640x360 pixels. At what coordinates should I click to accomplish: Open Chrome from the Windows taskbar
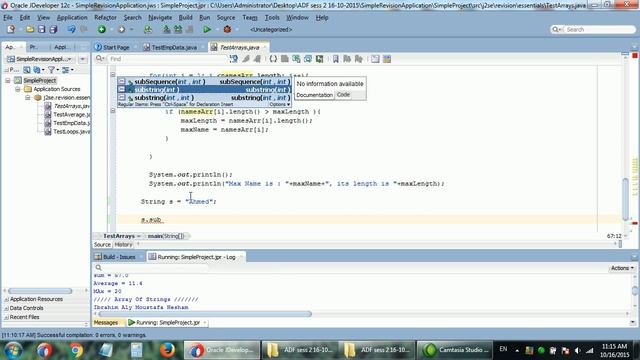pyautogui.click(x=76, y=350)
